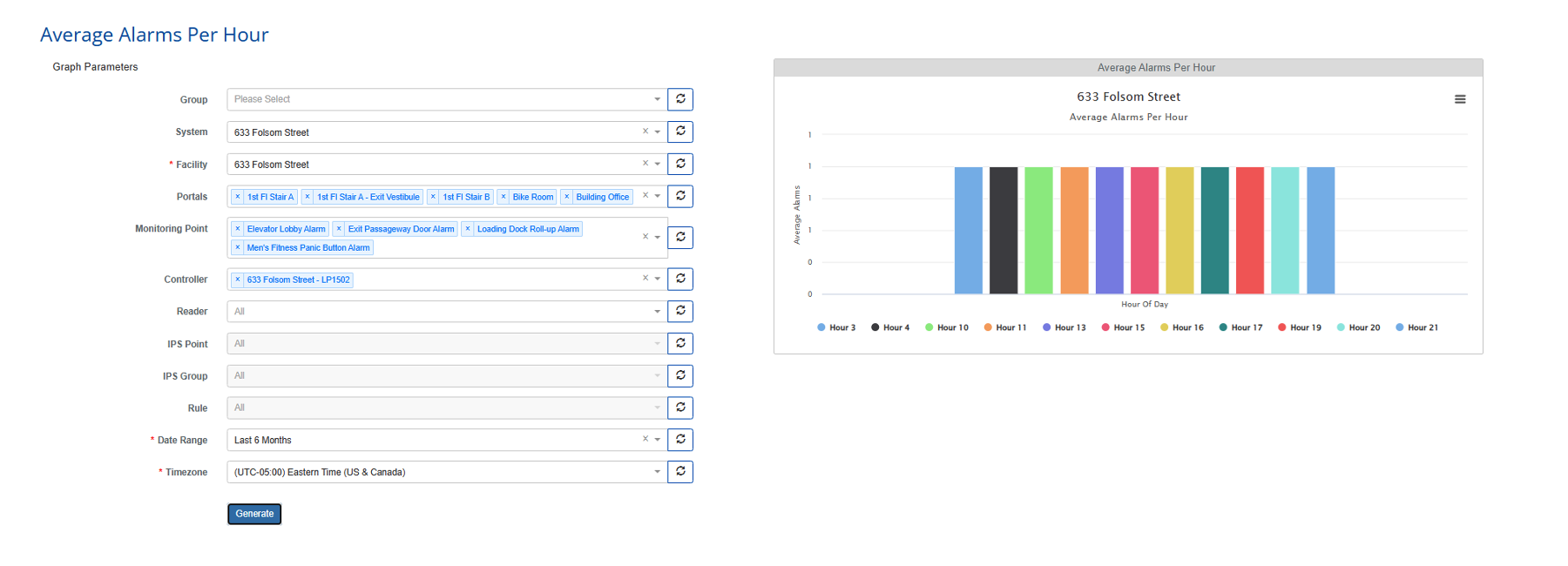
Task: Refresh the Portals field
Action: (680, 196)
